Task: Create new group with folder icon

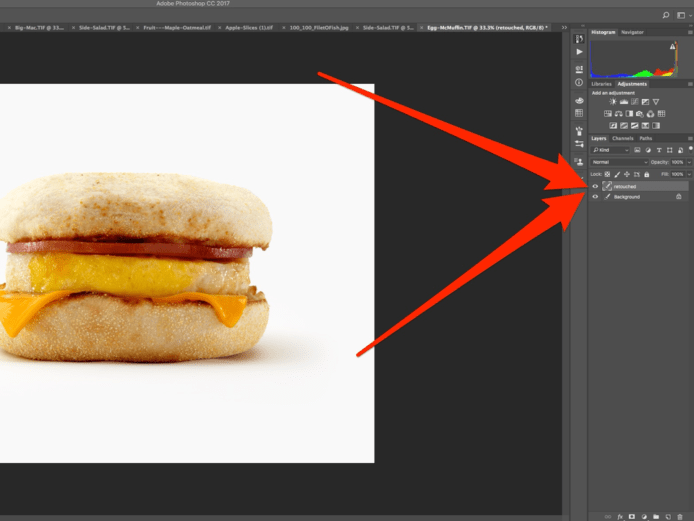Action: 656,516
